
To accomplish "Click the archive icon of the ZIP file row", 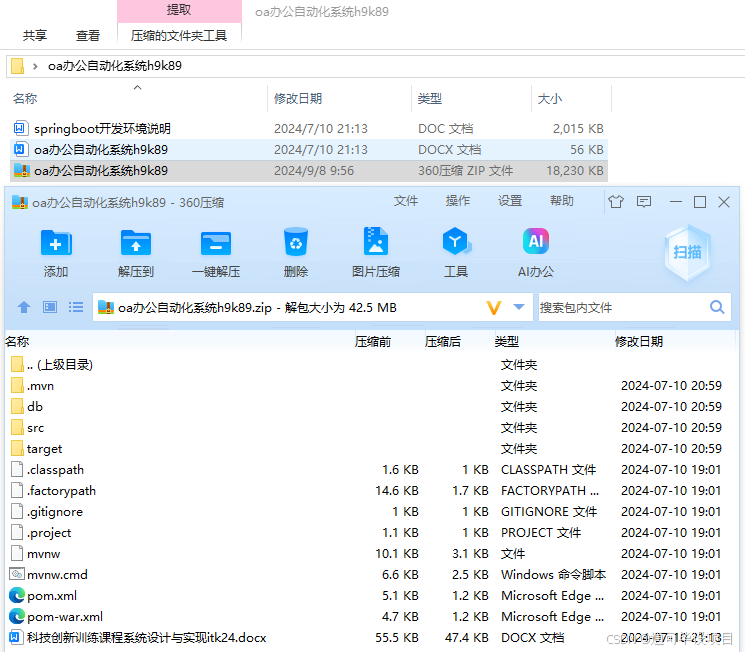I will [x=21, y=171].
